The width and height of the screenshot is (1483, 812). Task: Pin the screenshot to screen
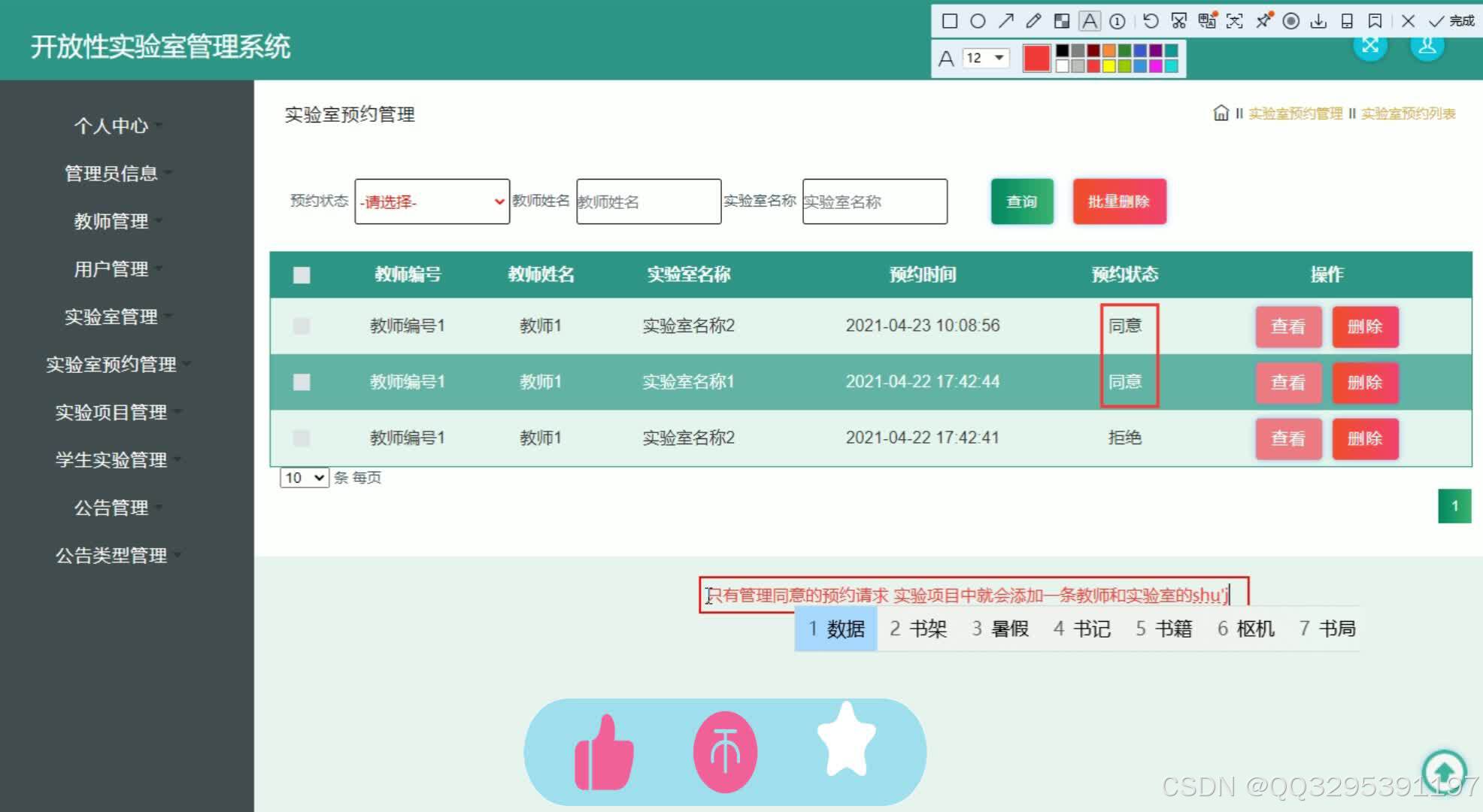pos(1263,21)
